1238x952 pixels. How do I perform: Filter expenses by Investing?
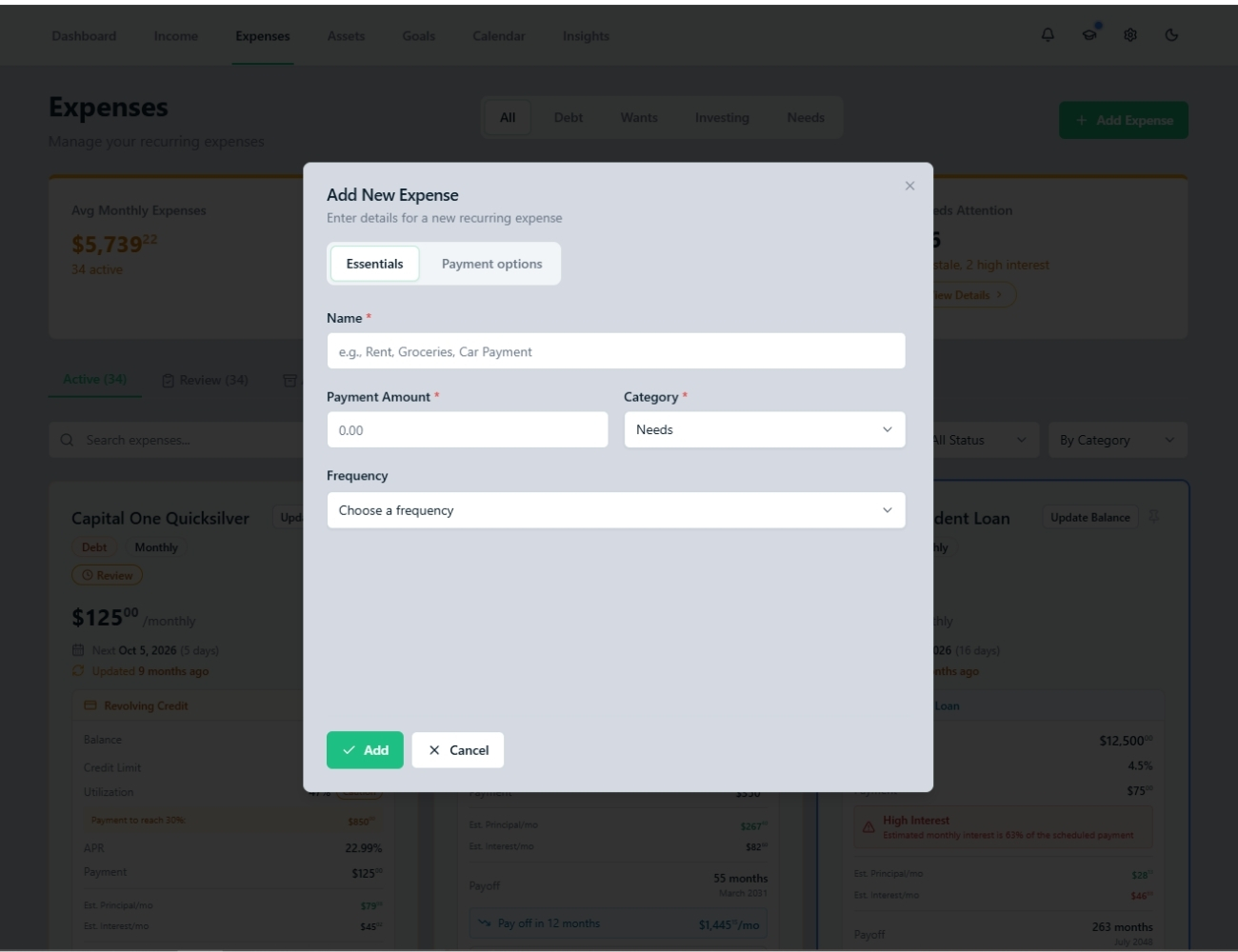tap(722, 118)
